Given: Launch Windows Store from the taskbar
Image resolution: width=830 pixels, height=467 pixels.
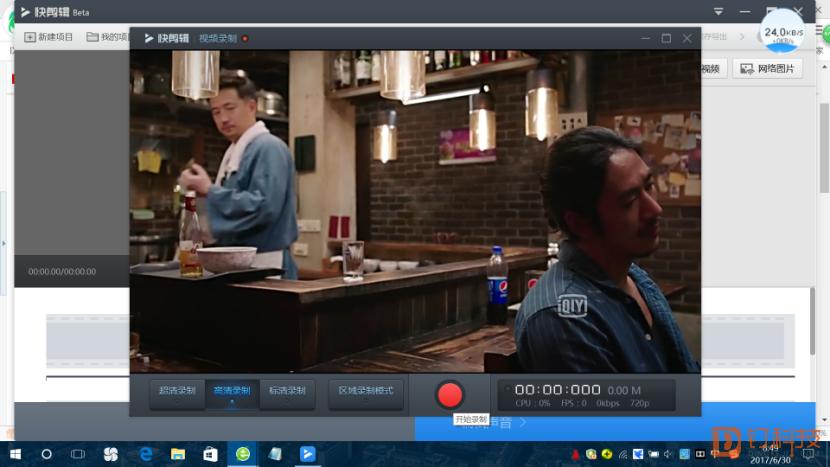Looking at the screenshot, I should pyautogui.click(x=210, y=454).
